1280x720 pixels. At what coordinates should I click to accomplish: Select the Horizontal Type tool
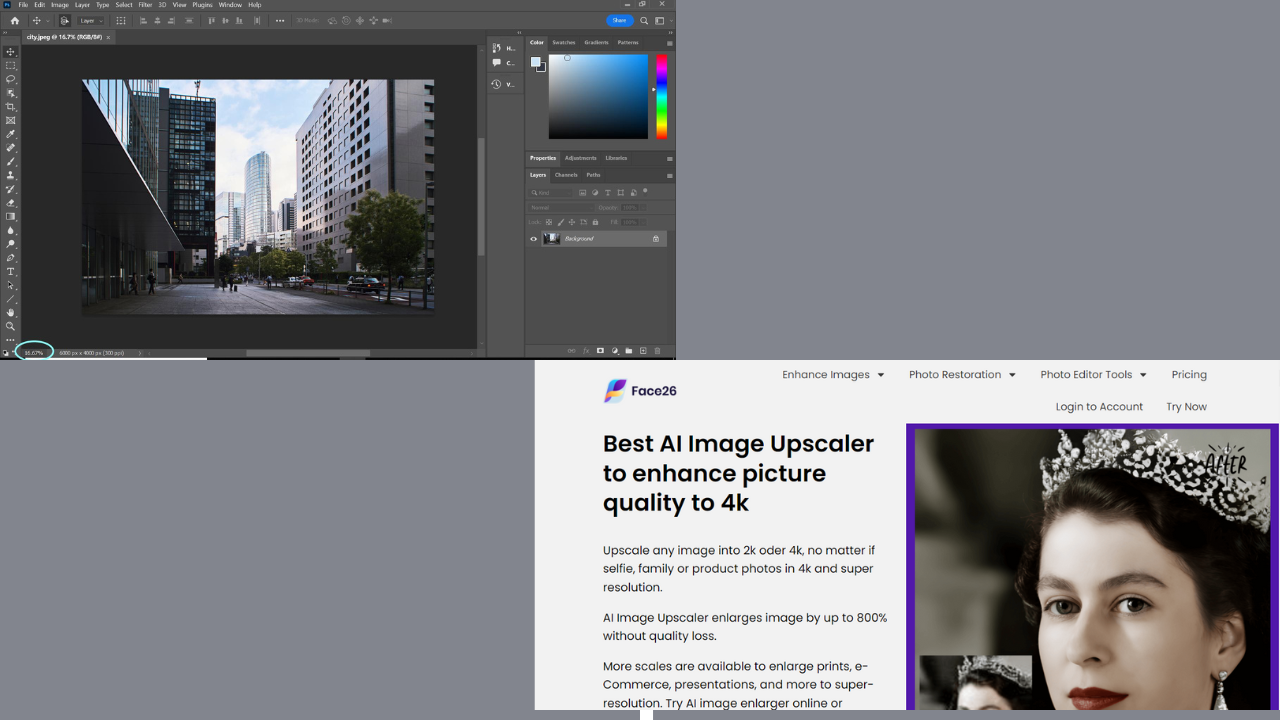[11, 272]
